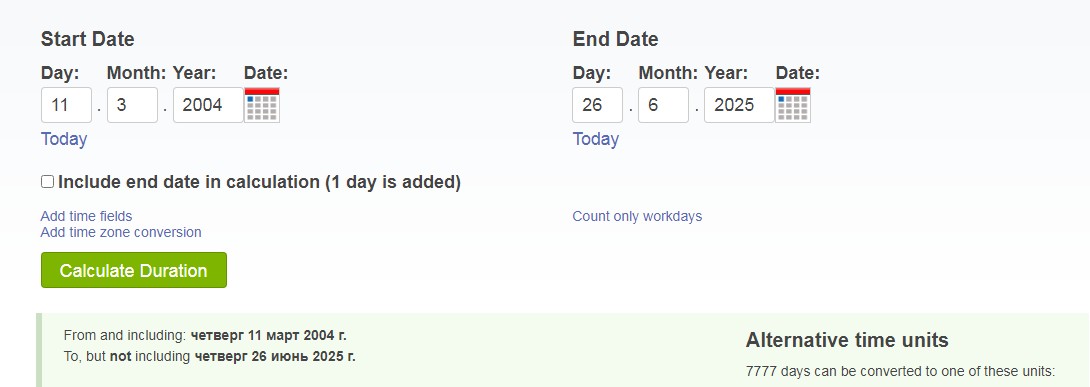This screenshot has height=387, width=1090.
Task: Set End Date to Today link
Action: pyautogui.click(x=596, y=139)
